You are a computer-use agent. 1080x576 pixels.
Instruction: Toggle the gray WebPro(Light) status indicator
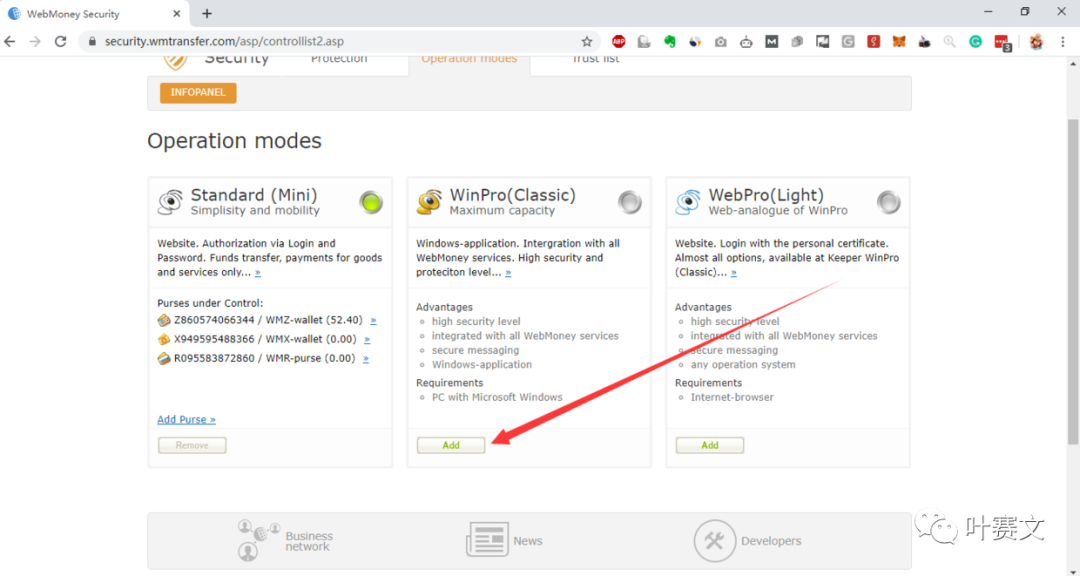(x=888, y=202)
